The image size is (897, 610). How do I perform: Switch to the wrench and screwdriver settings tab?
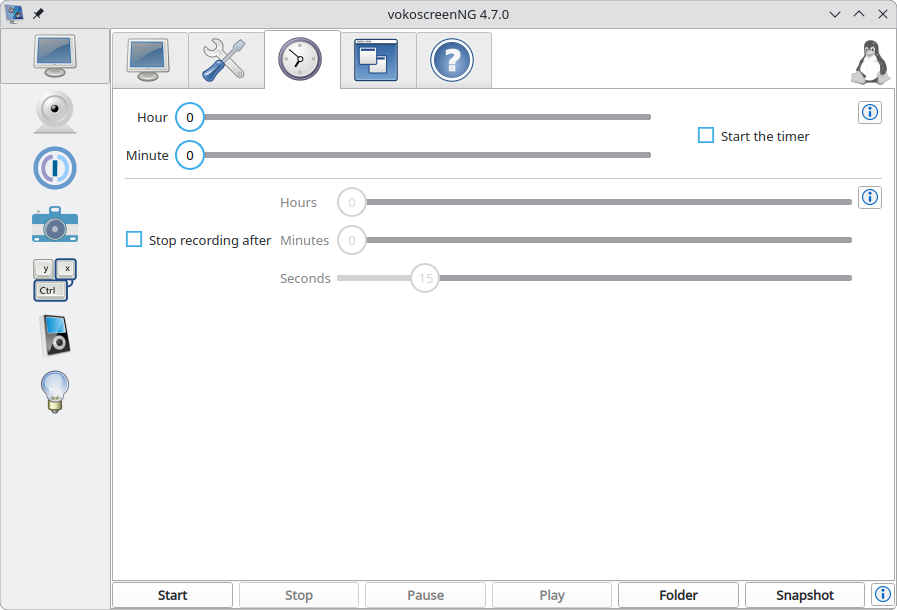coord(225,60)
